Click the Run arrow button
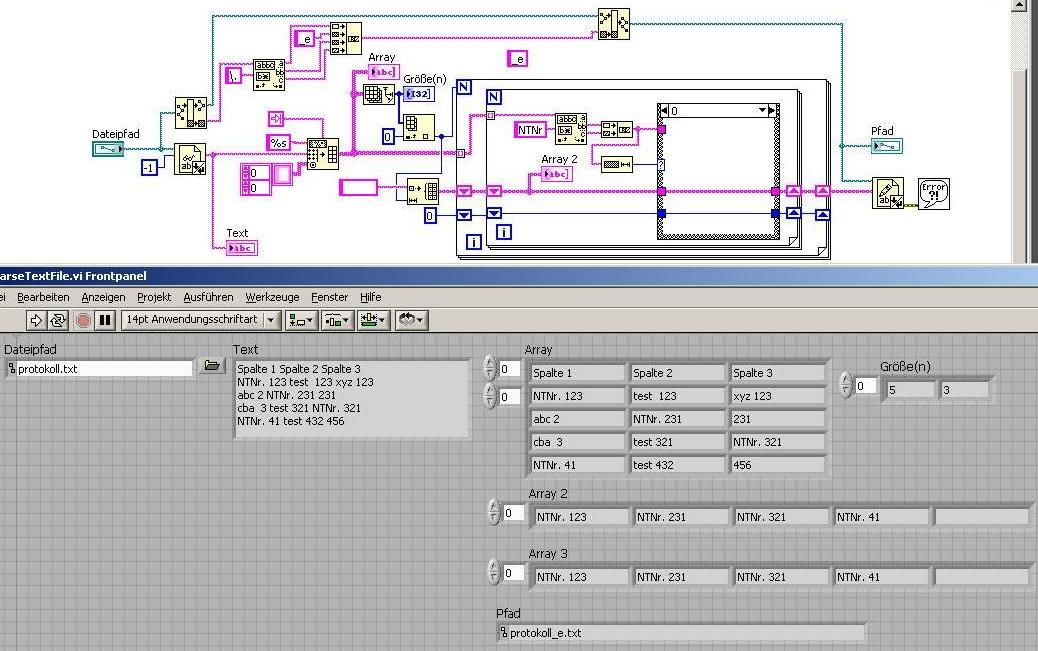The image size is (1038, 651). (x=36, y=321)
